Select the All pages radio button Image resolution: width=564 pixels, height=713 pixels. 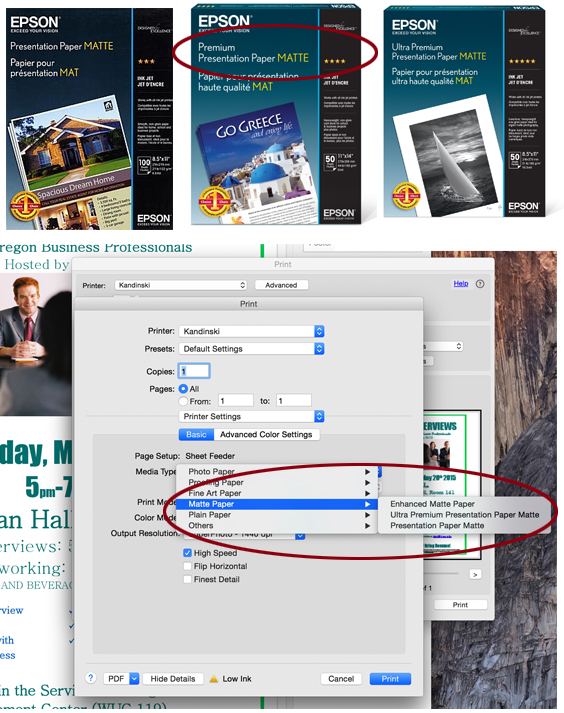click(183, 389)
